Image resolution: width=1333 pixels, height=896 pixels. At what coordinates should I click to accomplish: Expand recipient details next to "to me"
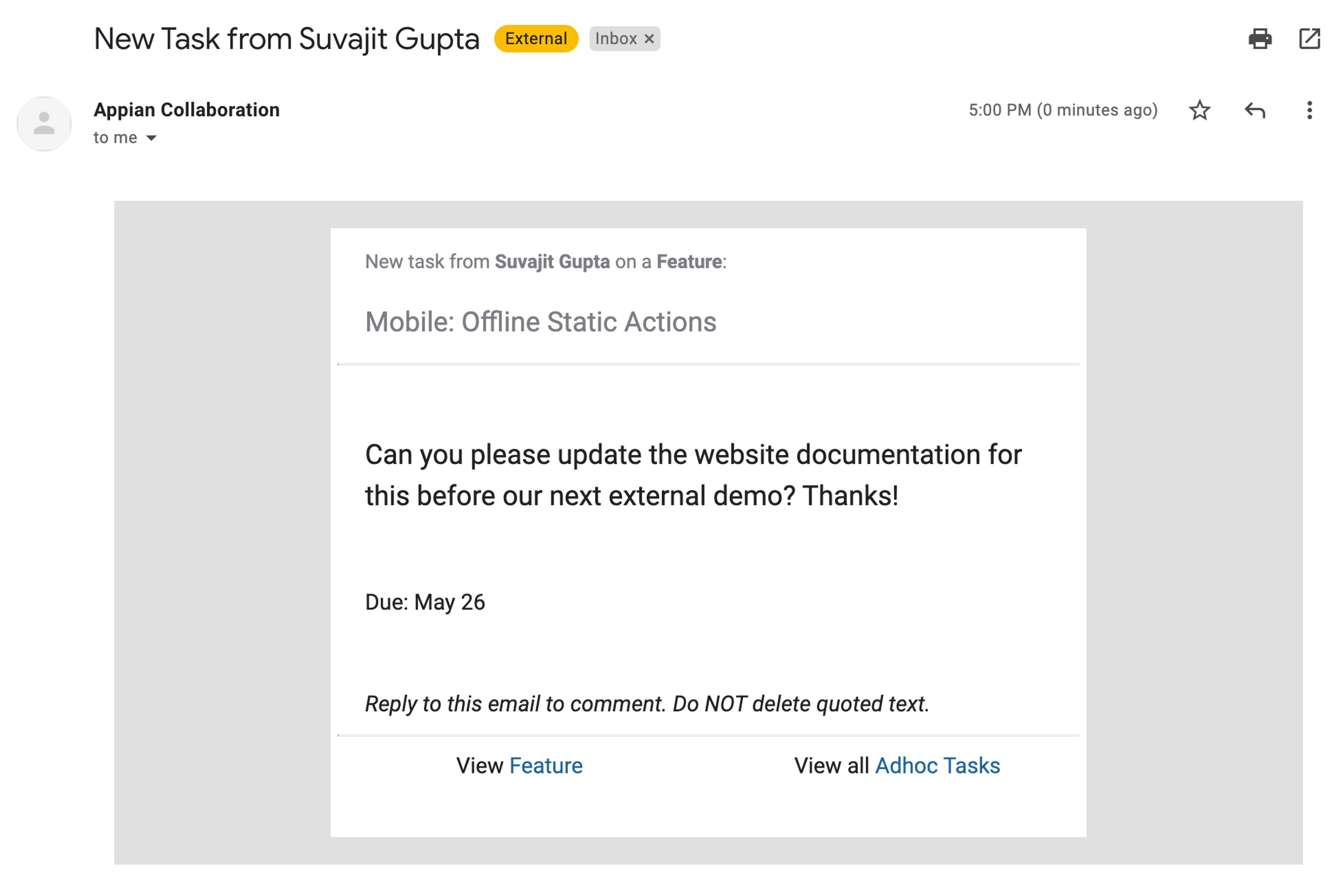tap(151, 138)
